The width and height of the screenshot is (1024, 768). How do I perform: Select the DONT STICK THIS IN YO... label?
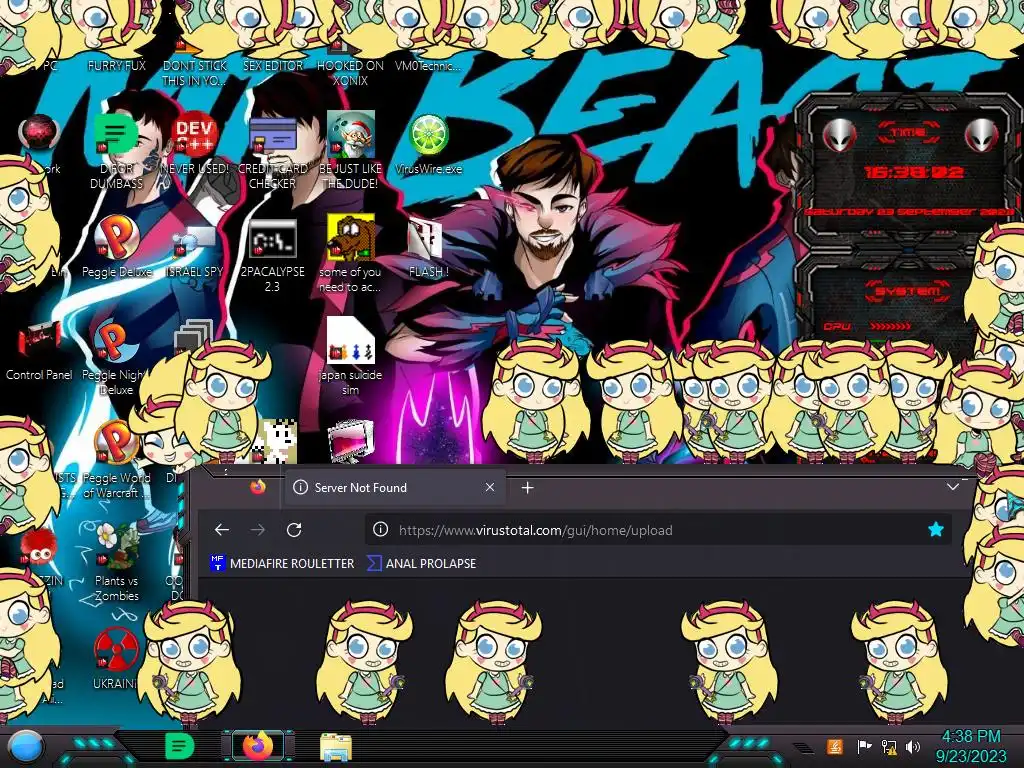195,73
